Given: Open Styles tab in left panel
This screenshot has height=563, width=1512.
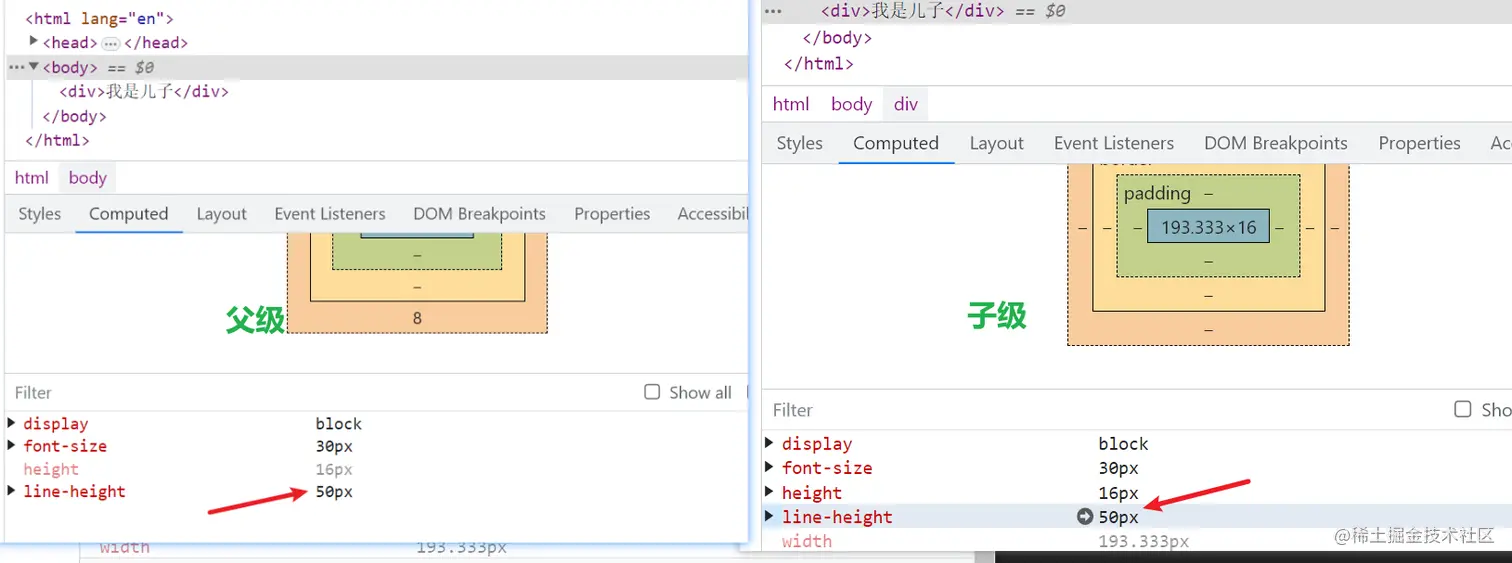Looking at the screenshot, I should [40, 213].
